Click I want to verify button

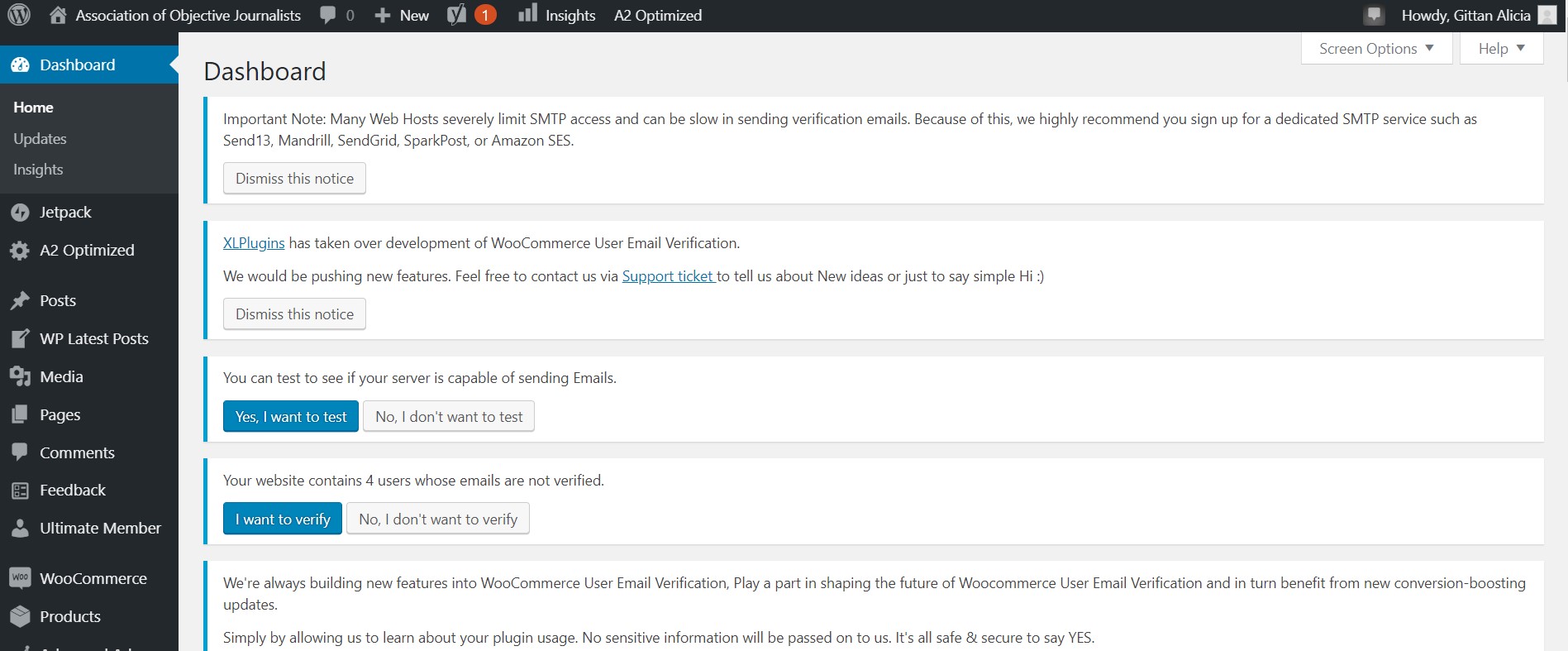coord(283,519)
